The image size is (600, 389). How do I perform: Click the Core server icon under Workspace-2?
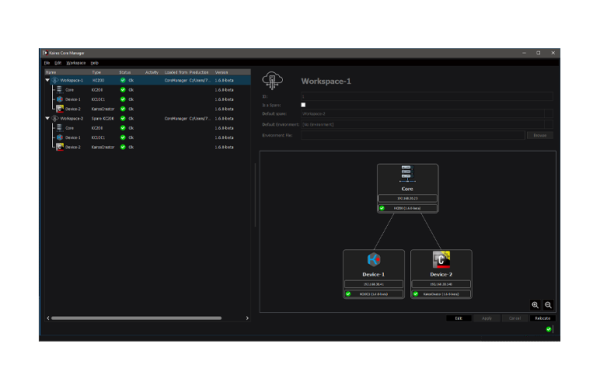click(59, 128)
